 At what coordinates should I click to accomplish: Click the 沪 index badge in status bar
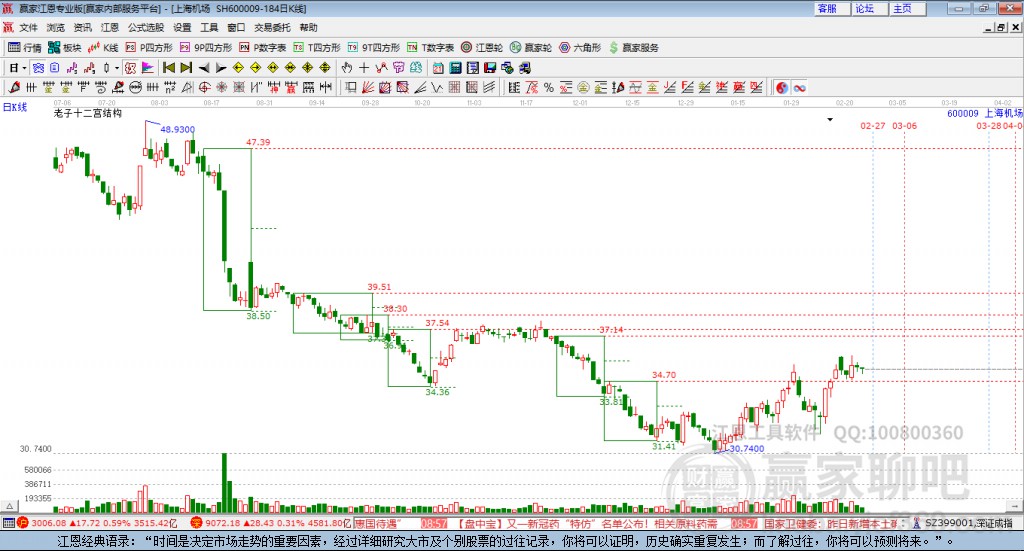23,523
